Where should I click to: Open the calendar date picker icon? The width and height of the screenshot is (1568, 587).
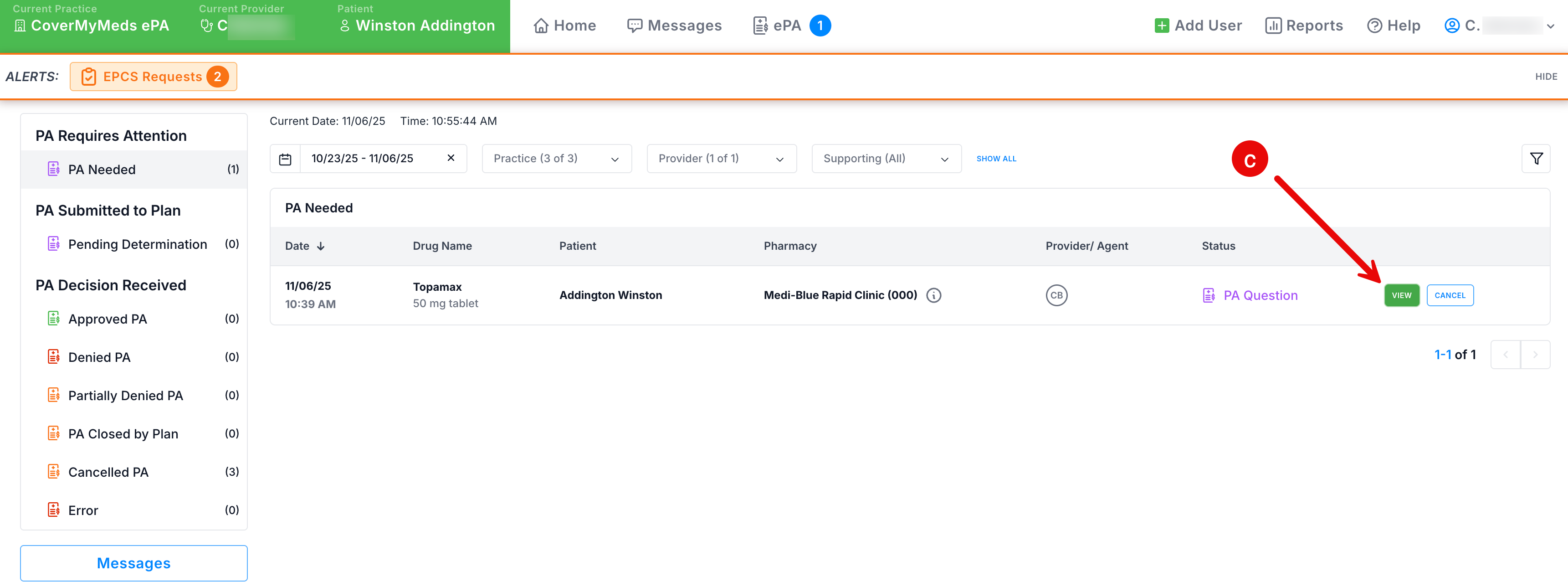tap(285, 159)
